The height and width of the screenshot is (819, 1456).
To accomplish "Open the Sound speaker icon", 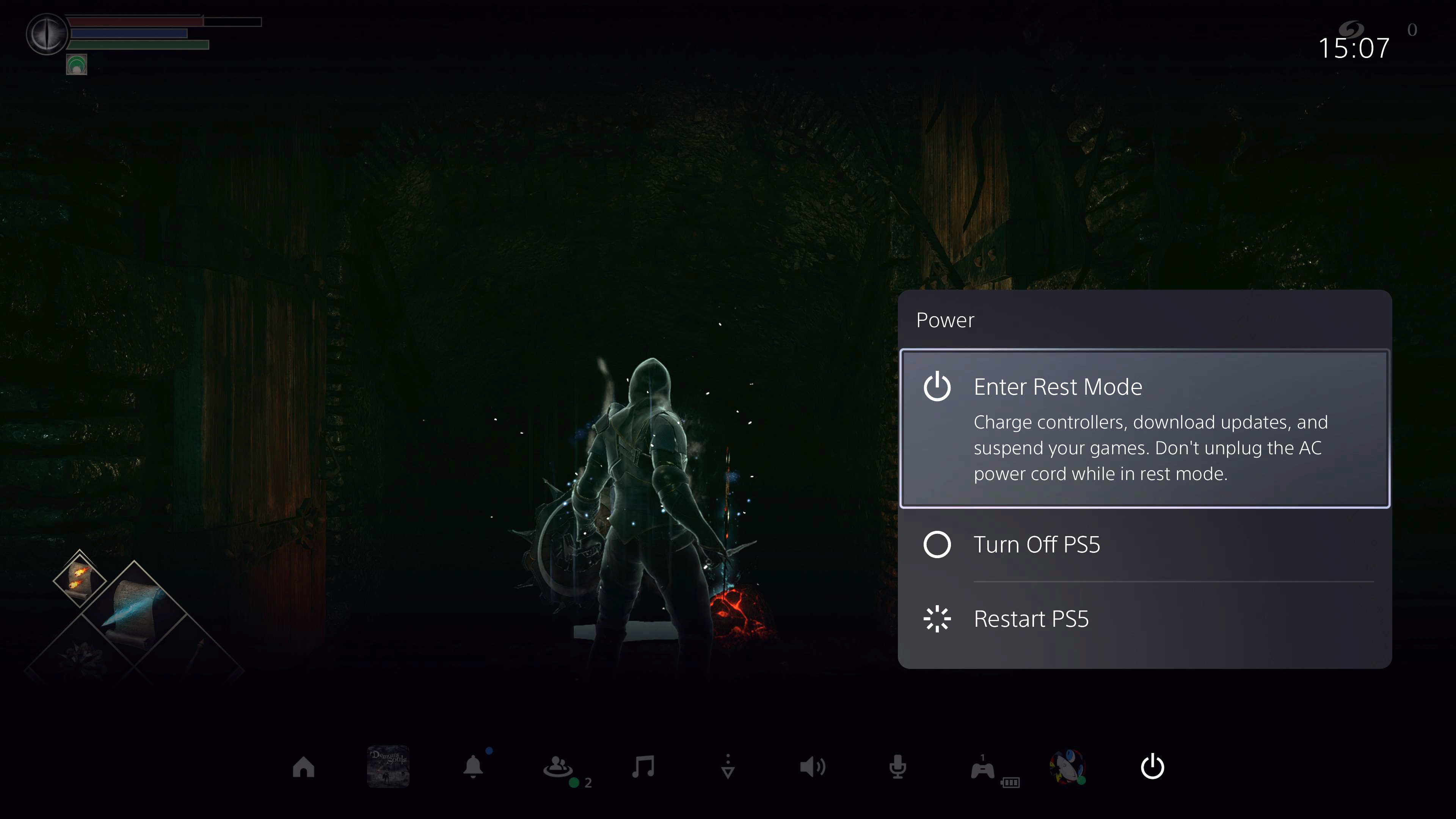I will pyautogui.click(x=813, y=767).
